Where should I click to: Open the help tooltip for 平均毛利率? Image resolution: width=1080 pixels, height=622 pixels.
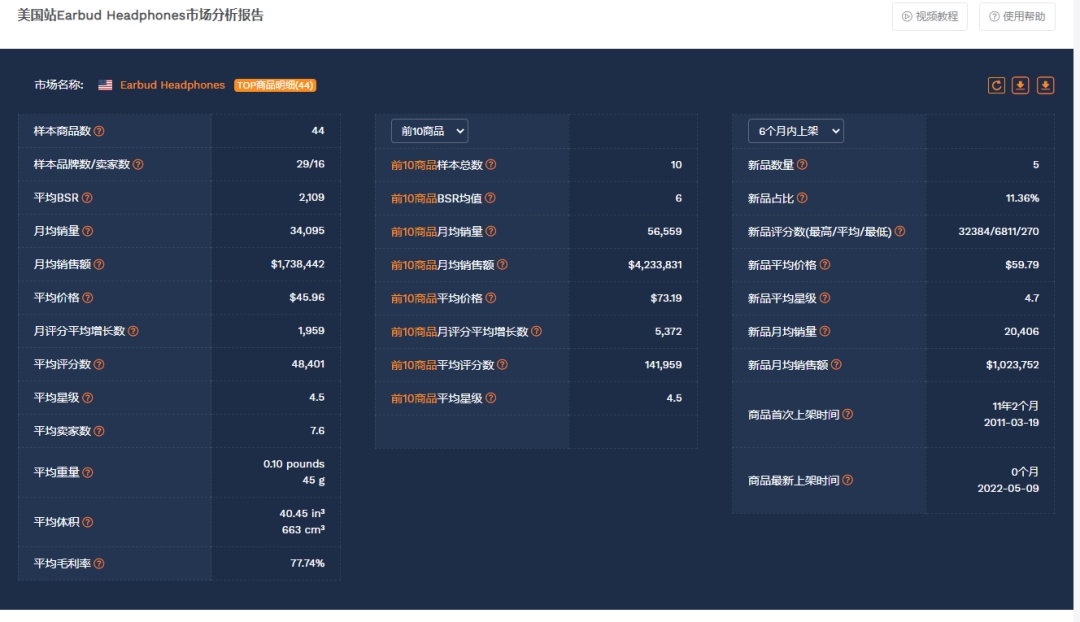point(99,564)
